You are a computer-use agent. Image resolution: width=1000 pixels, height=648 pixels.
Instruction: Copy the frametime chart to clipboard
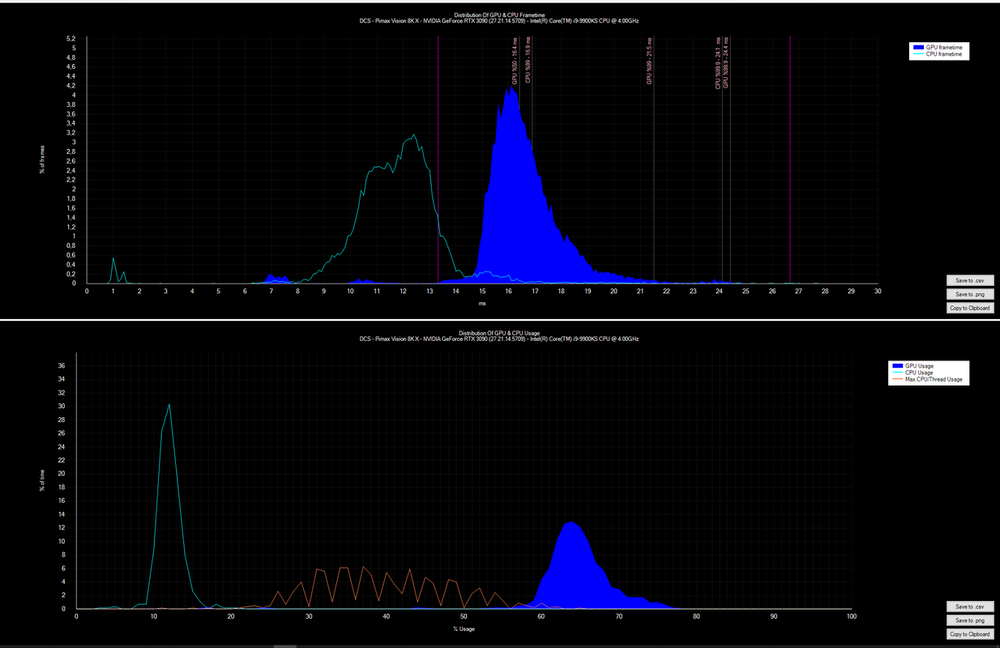(969, 308)
